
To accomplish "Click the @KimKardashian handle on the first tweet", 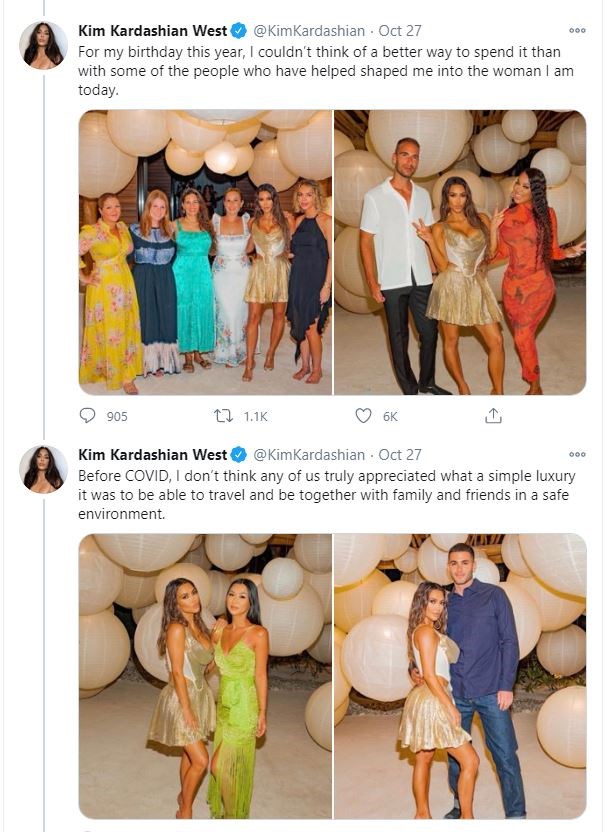I will [309, 31].
